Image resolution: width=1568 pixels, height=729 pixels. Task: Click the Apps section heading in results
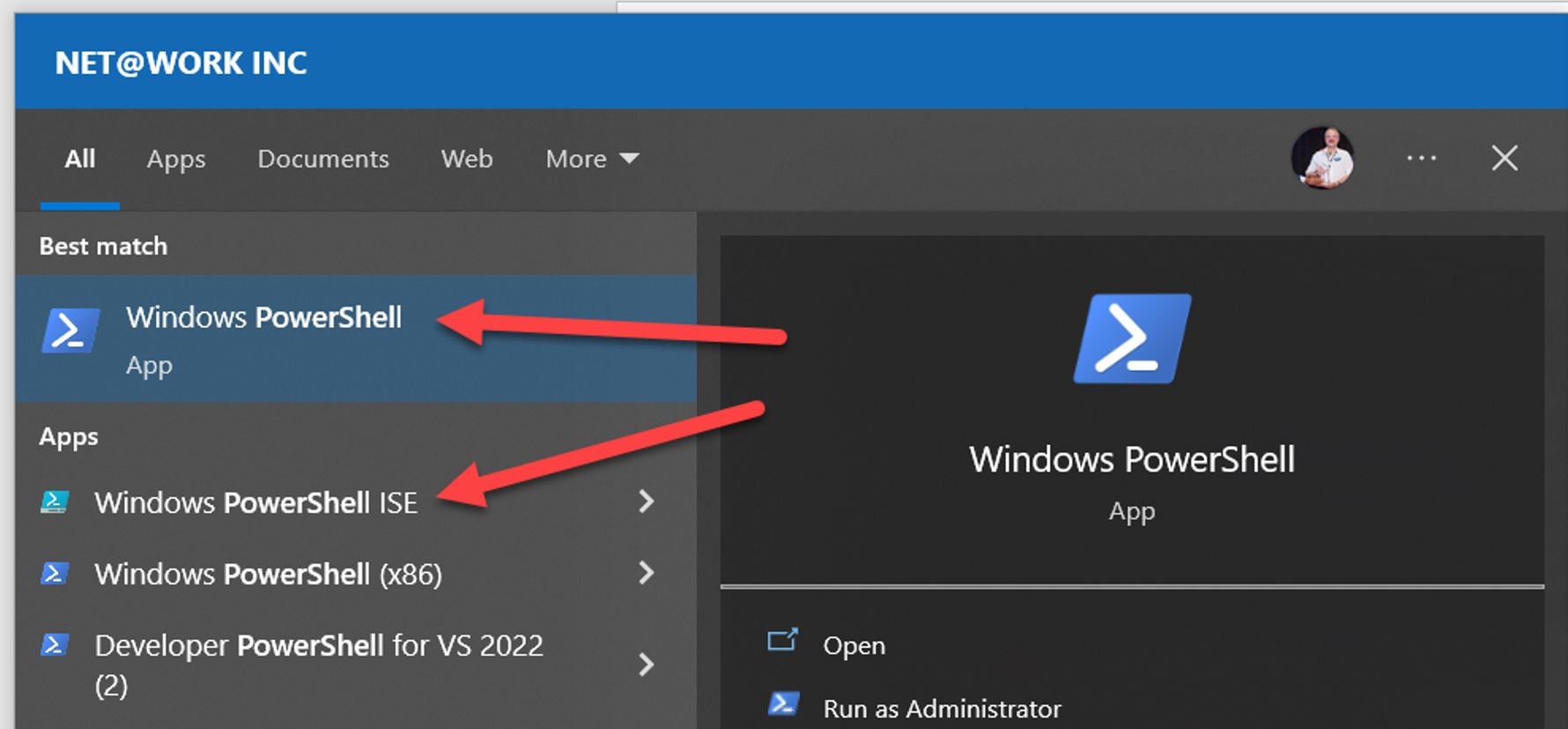[x=69, y=437]
